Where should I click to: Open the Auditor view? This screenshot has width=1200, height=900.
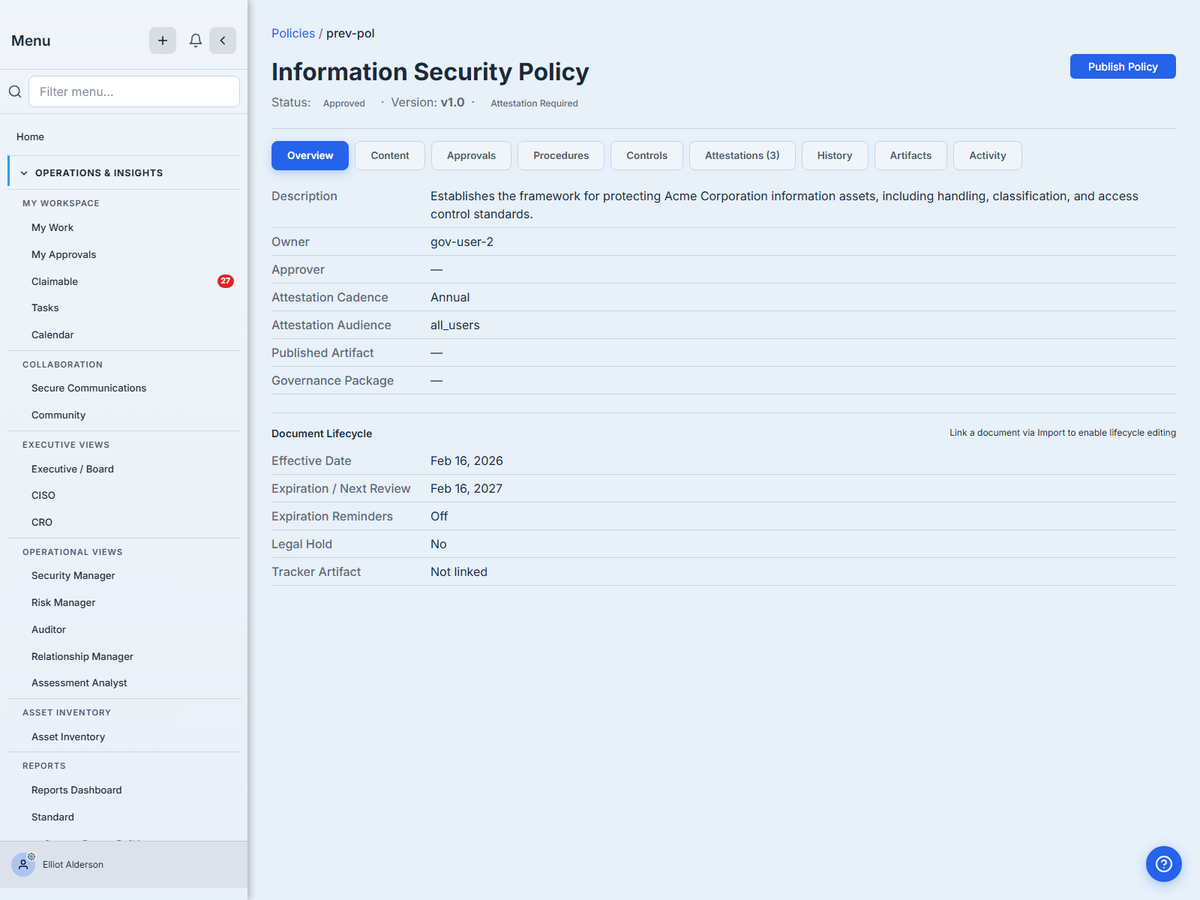click(x=48, y=630)
